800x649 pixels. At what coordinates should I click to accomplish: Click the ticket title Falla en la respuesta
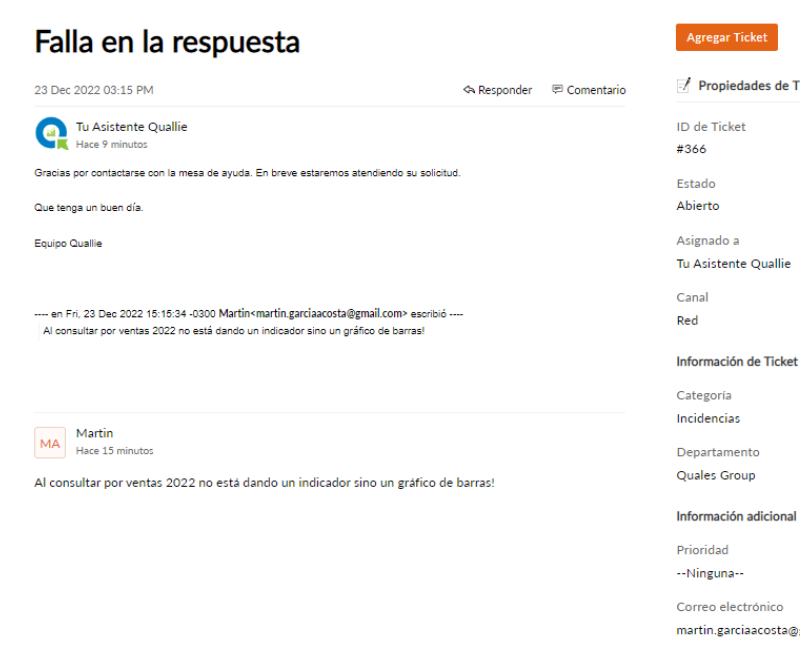(167, 42)
